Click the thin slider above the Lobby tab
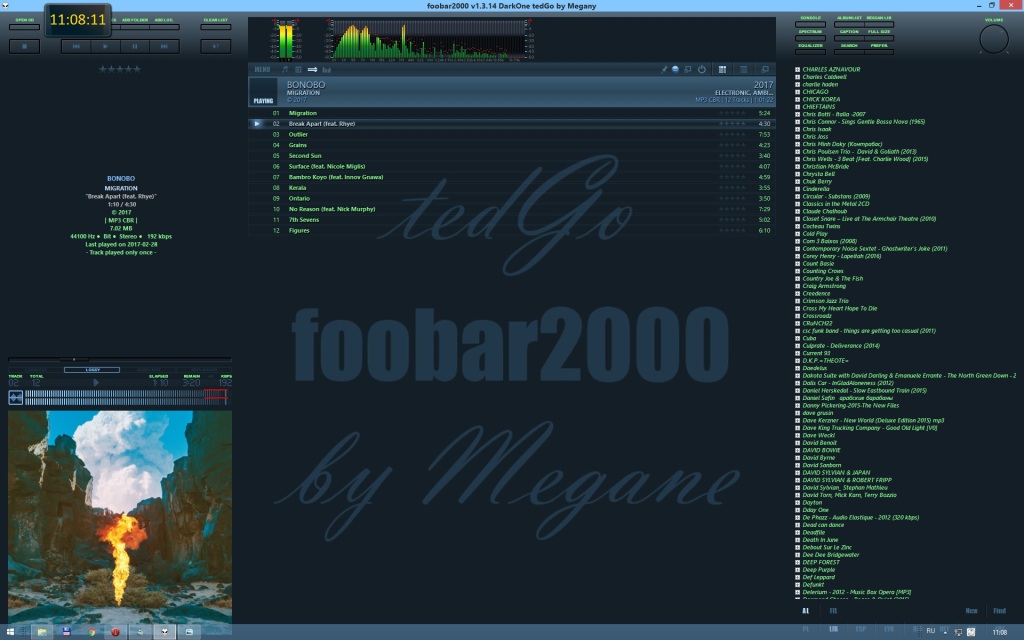Viewport: 1024px width, 640px height. pos(120,359)
